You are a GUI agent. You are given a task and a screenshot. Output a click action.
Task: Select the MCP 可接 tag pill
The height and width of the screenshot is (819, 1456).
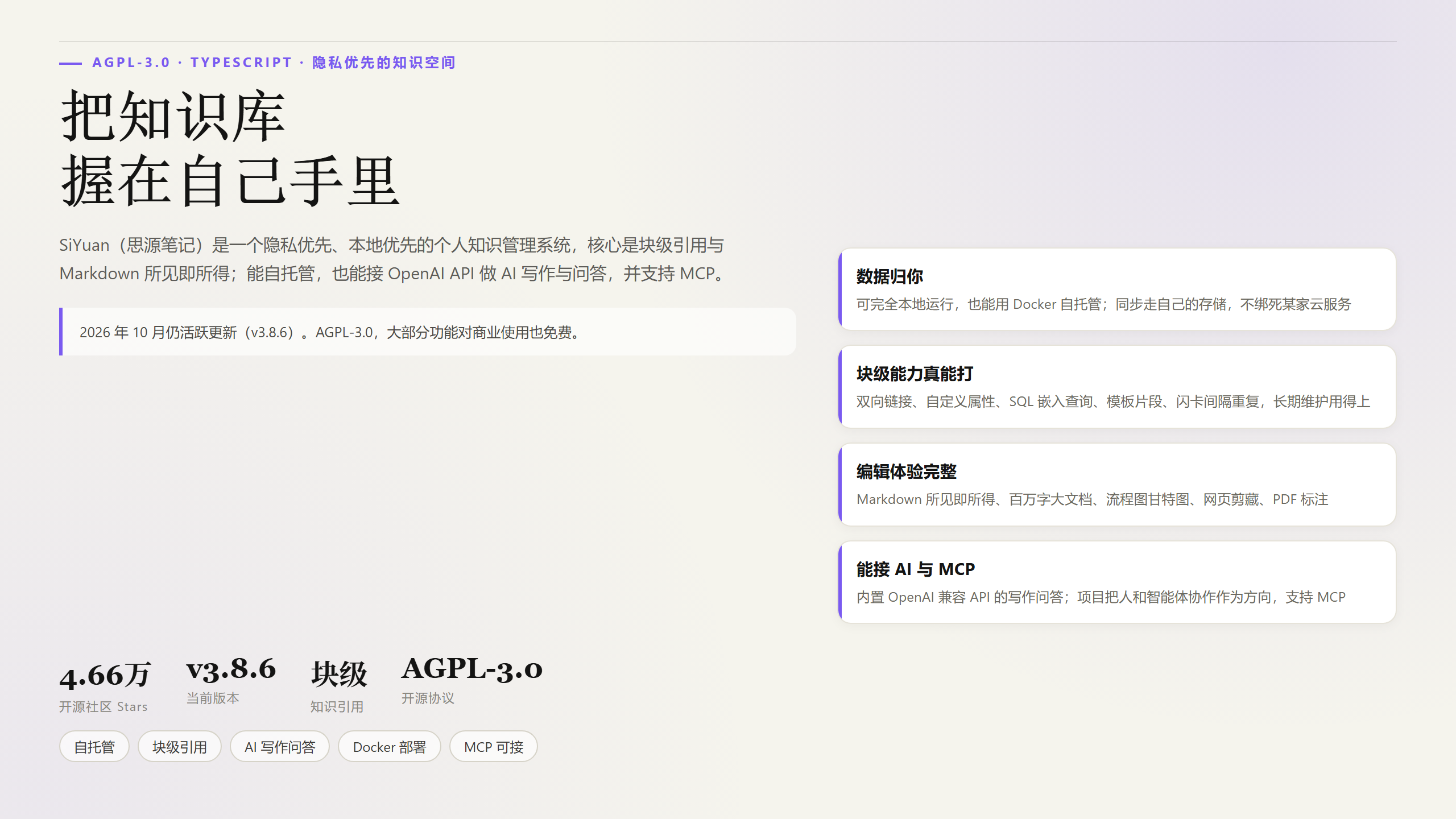494,746
